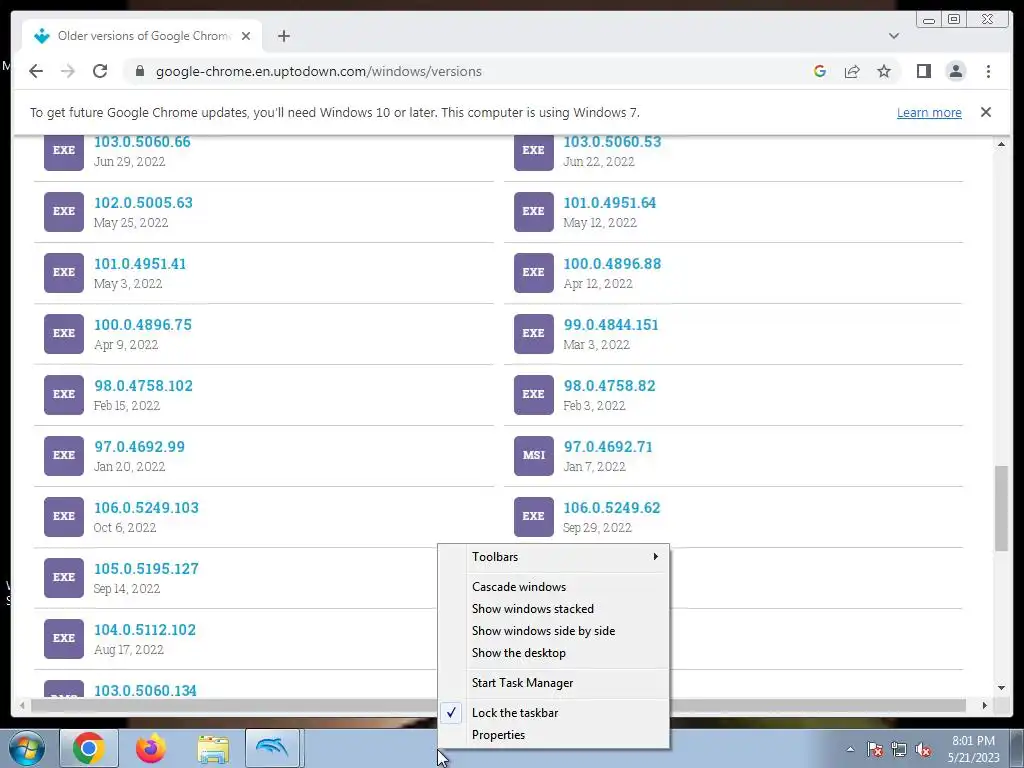The image size is (1024, 768).
Task: Open version 103.0.5060.134 link
Action: coord(145,690)
